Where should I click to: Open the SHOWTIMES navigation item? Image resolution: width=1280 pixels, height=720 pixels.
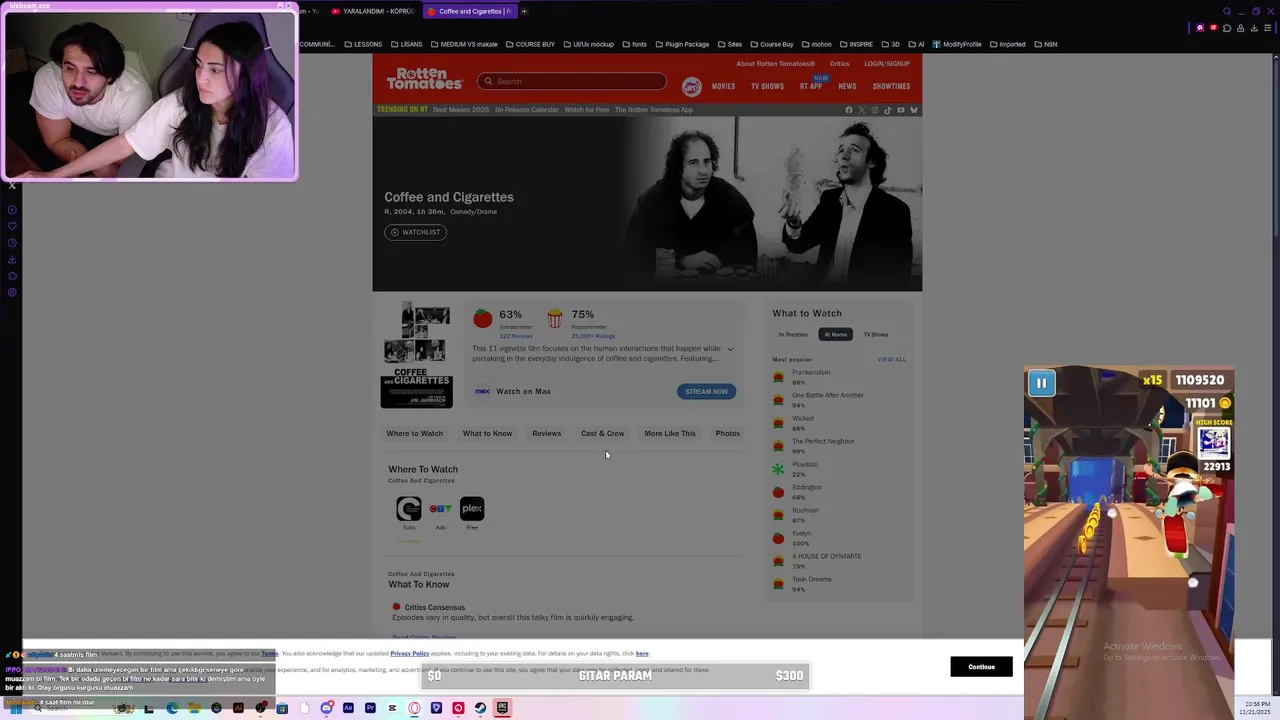tap(891, 86)
